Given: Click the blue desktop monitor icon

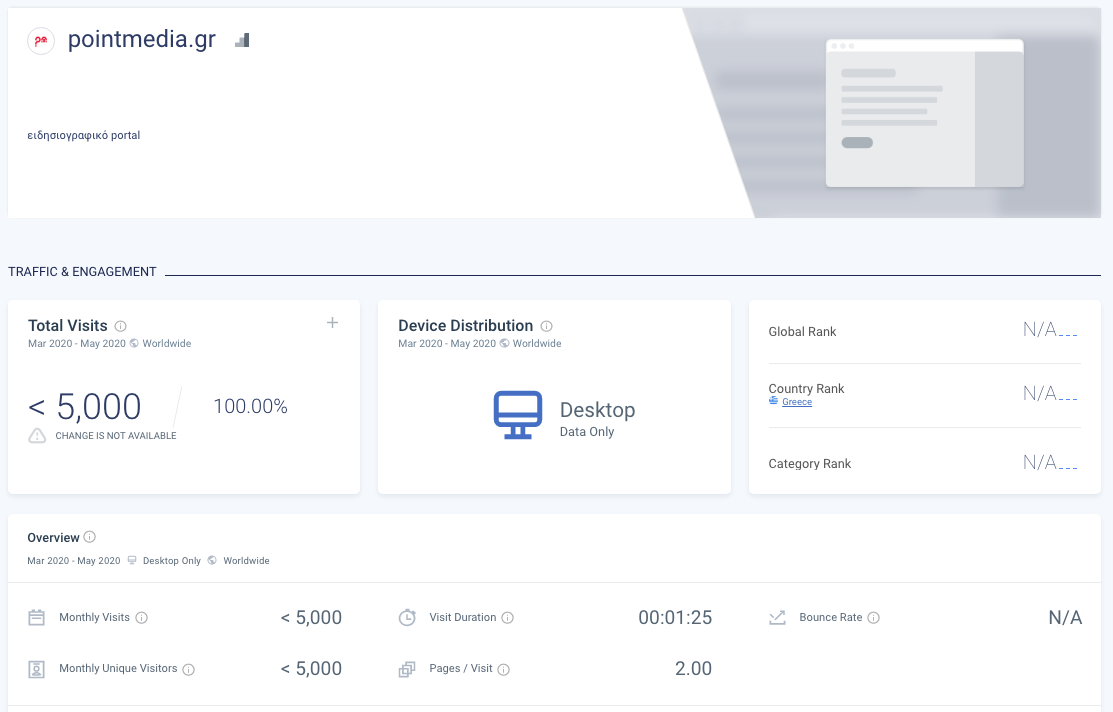Looking at the screenshot, I should [518, 415].
